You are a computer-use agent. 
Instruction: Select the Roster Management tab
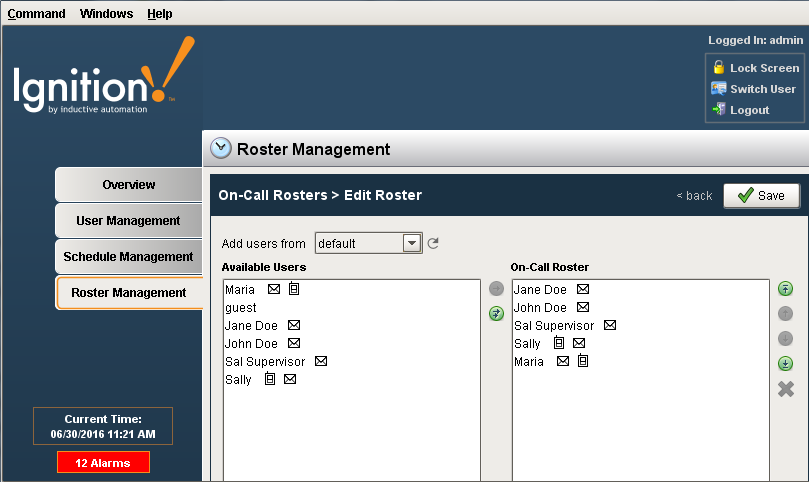coord(129,293)
